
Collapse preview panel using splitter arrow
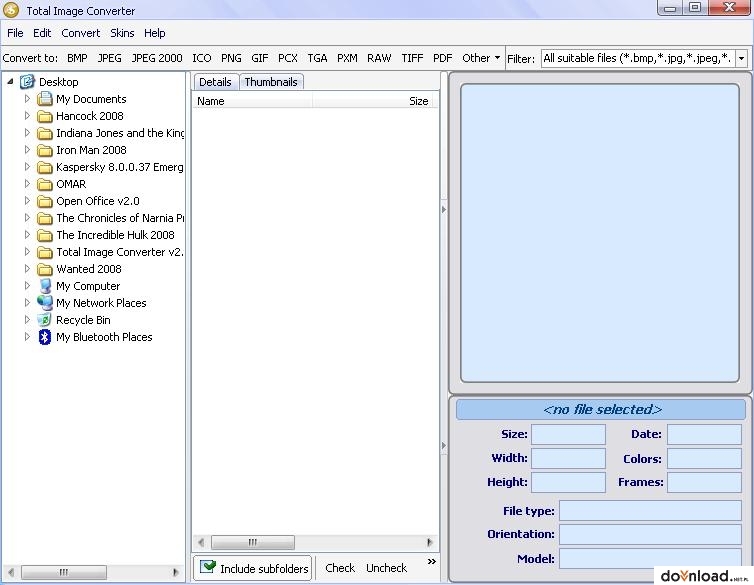tap(444, 210)
